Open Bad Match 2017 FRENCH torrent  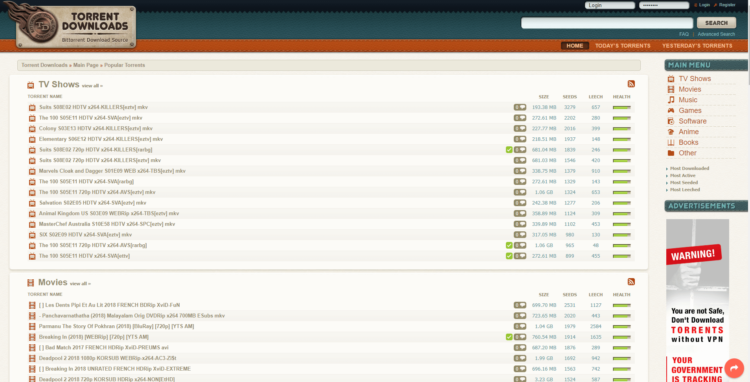coord(104,348)
